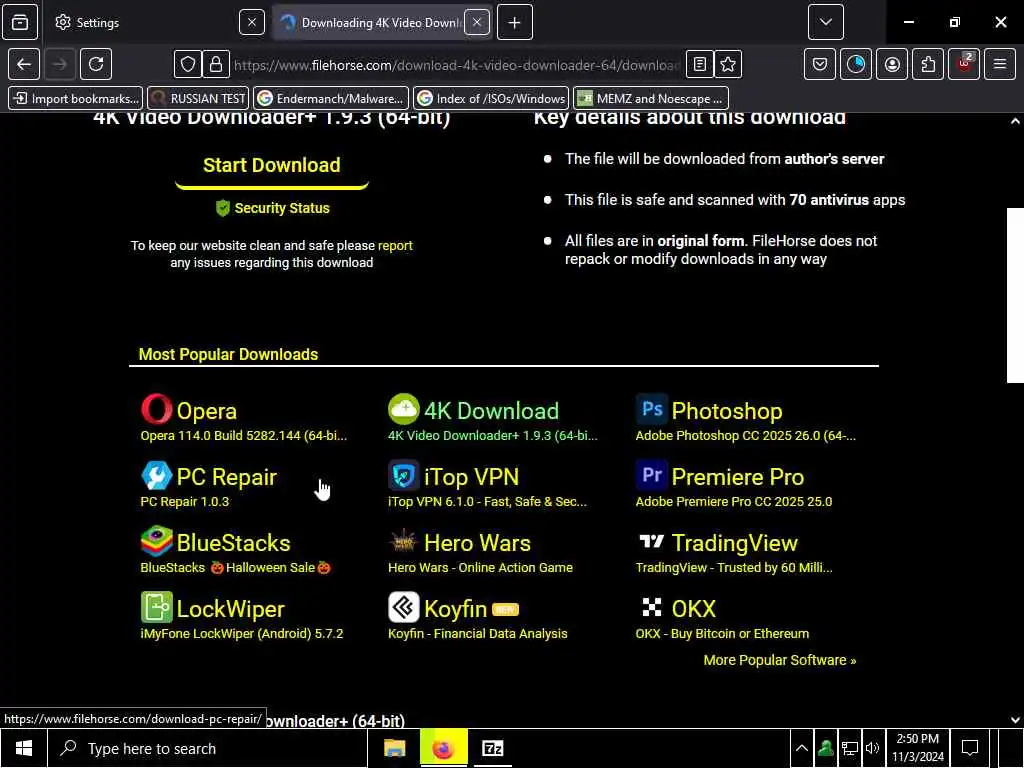
Task: Open tracking protection shield in address bar
Action: [188, 64]
